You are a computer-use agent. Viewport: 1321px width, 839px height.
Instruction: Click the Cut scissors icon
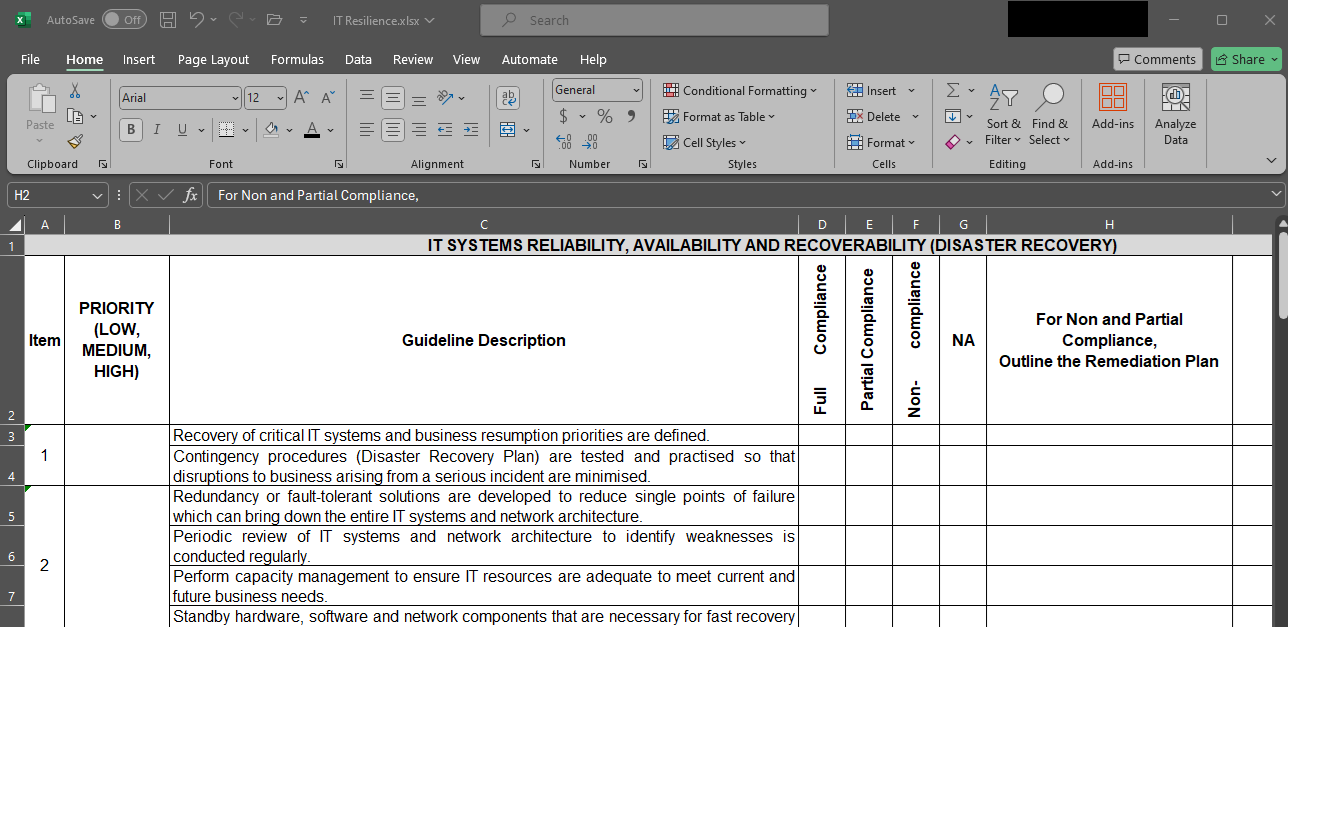click(x=75, y=91)
